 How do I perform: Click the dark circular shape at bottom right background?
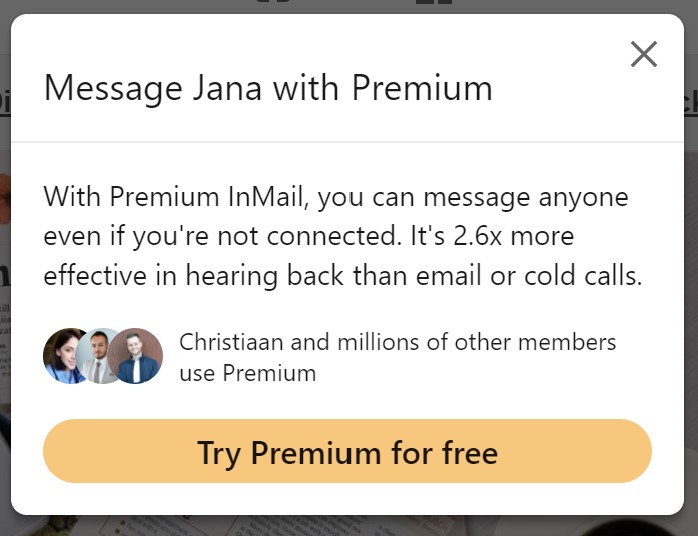[628, 528]
